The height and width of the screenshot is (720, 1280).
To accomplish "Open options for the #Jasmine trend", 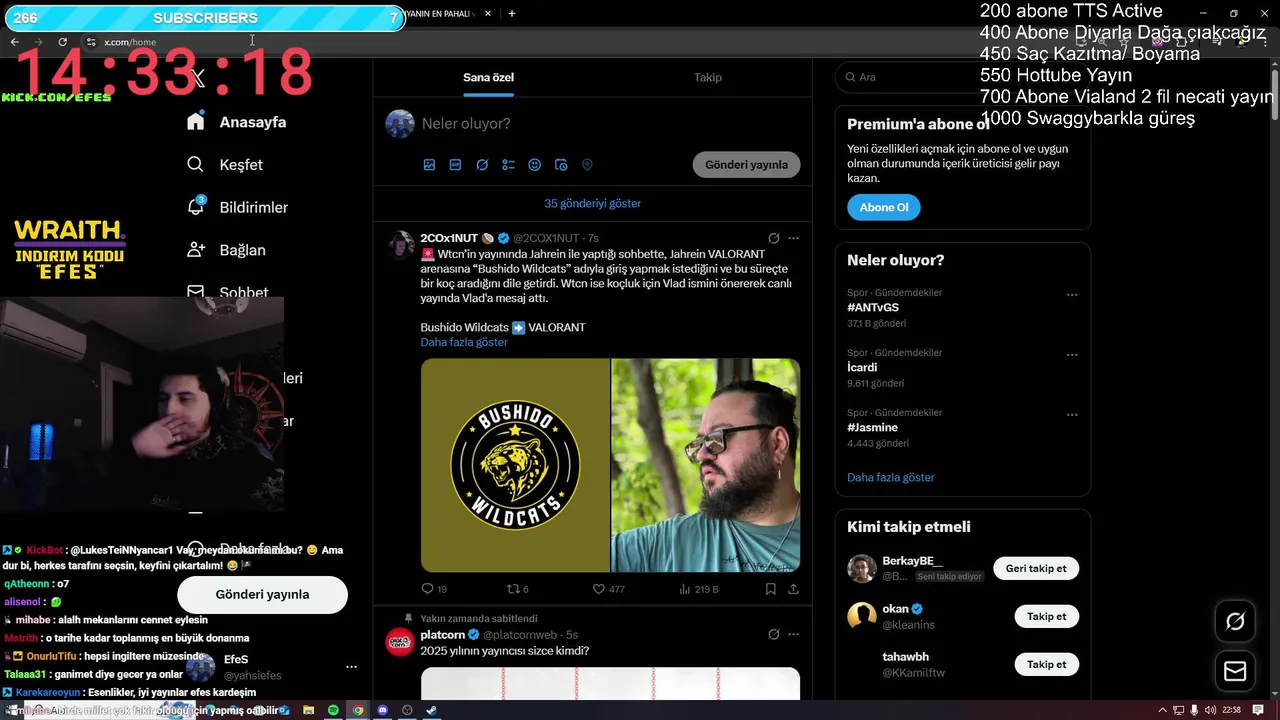I will pos(1072,415).
